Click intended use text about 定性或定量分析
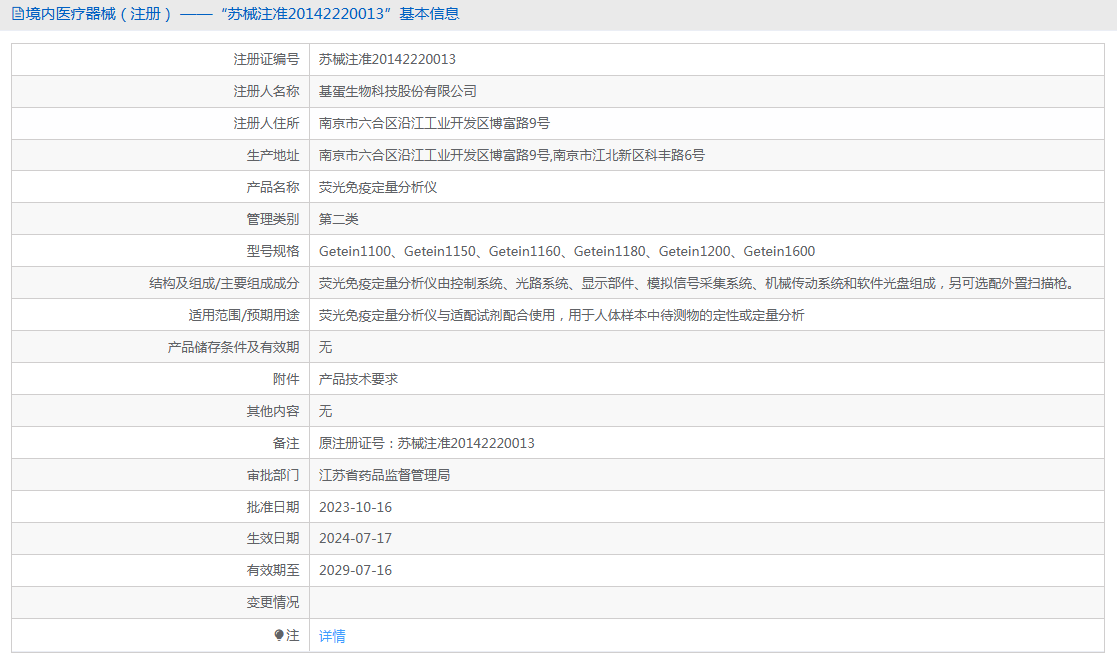The image size is (1117, 656). point(561,316)
